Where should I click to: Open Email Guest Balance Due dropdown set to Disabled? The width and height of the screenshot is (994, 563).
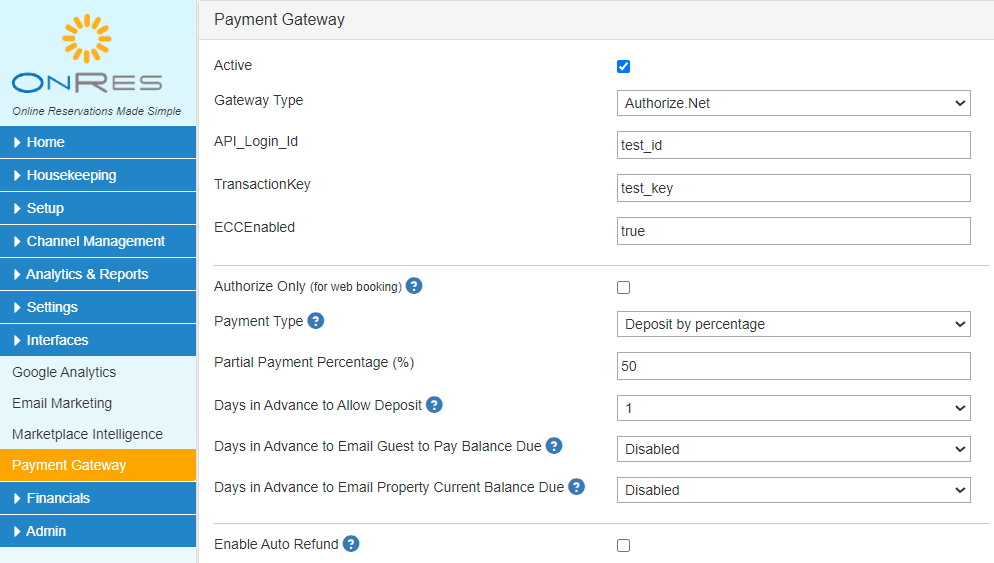[793, 449]
